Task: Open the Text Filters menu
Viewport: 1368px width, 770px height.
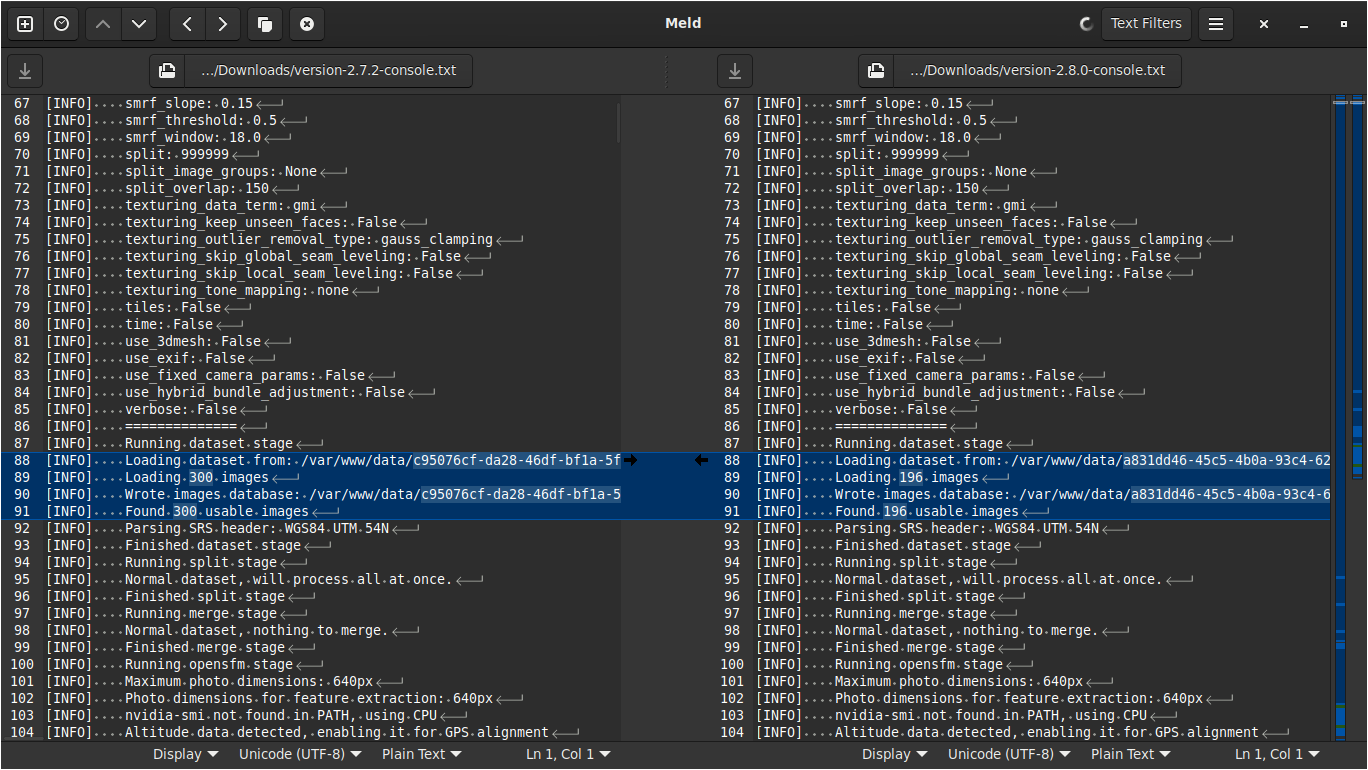Action: point(1146,24)
